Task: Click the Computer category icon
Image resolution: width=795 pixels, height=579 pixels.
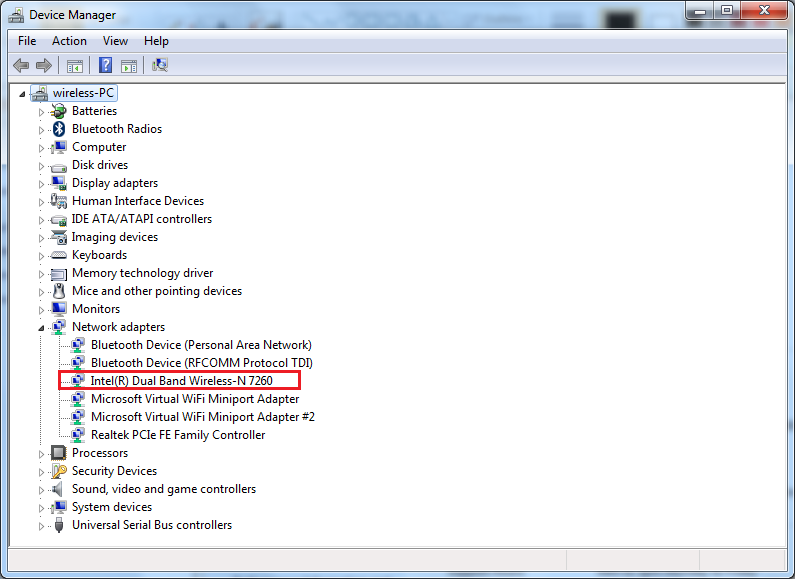Action: pyautogui.click(x=59, y=147)
